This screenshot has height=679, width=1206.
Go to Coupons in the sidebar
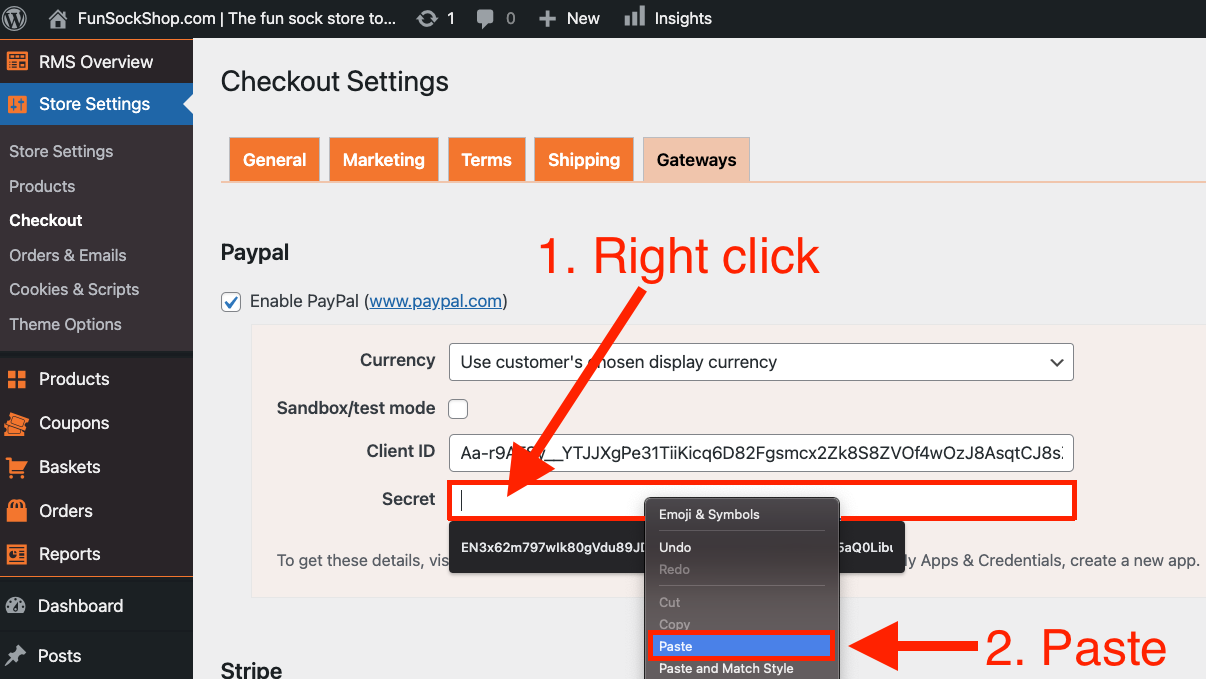pos(74,423)
